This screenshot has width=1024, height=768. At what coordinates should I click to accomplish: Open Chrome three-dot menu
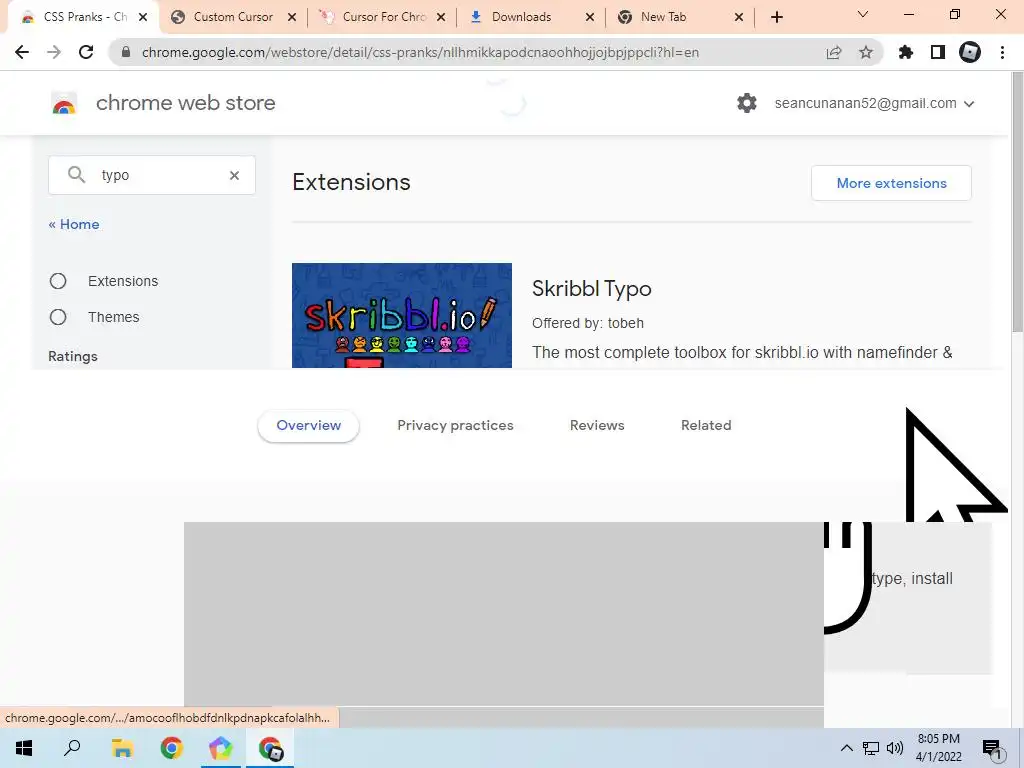coord(1002,52)
